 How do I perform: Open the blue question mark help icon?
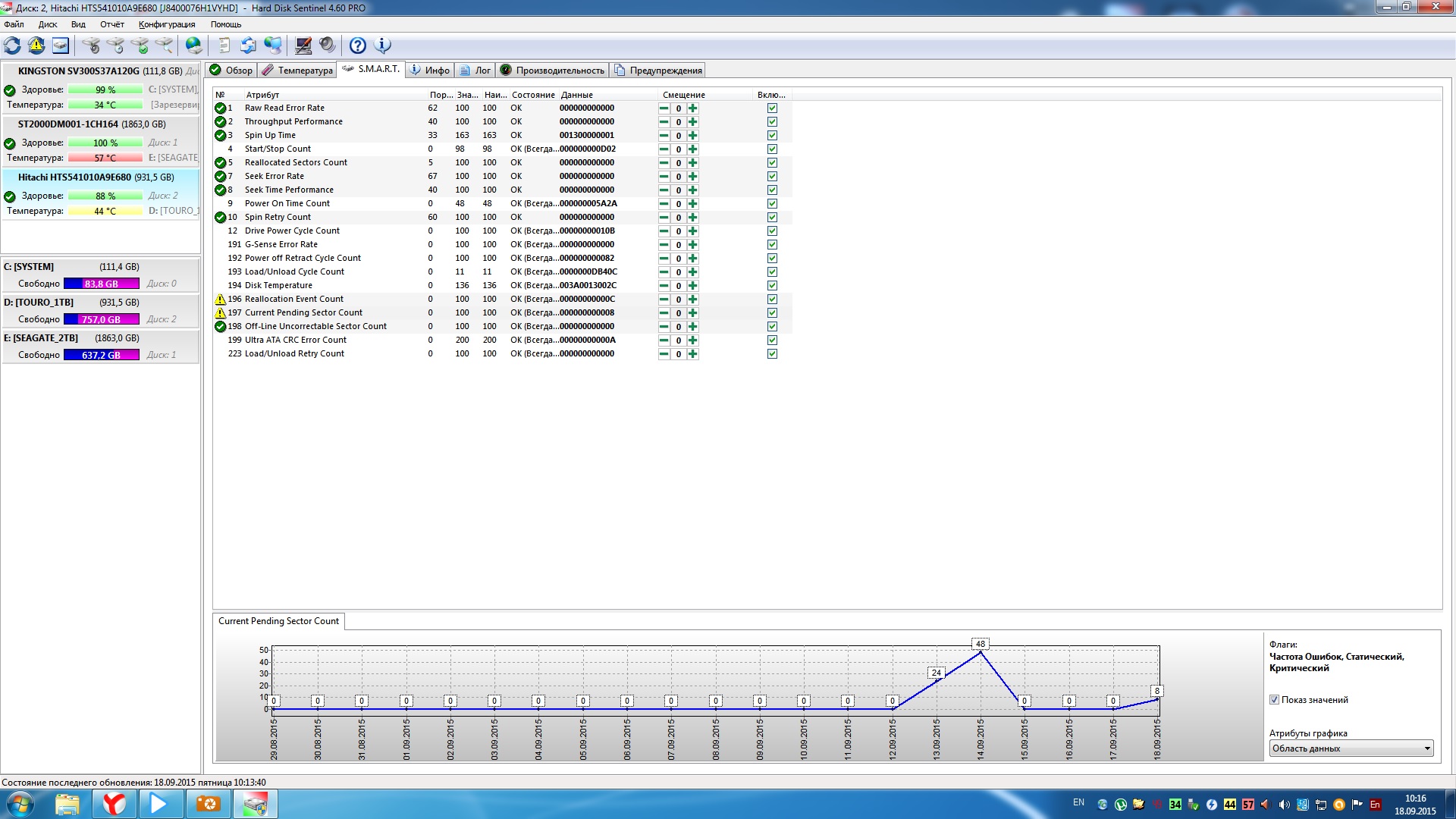tap(358, 45)
